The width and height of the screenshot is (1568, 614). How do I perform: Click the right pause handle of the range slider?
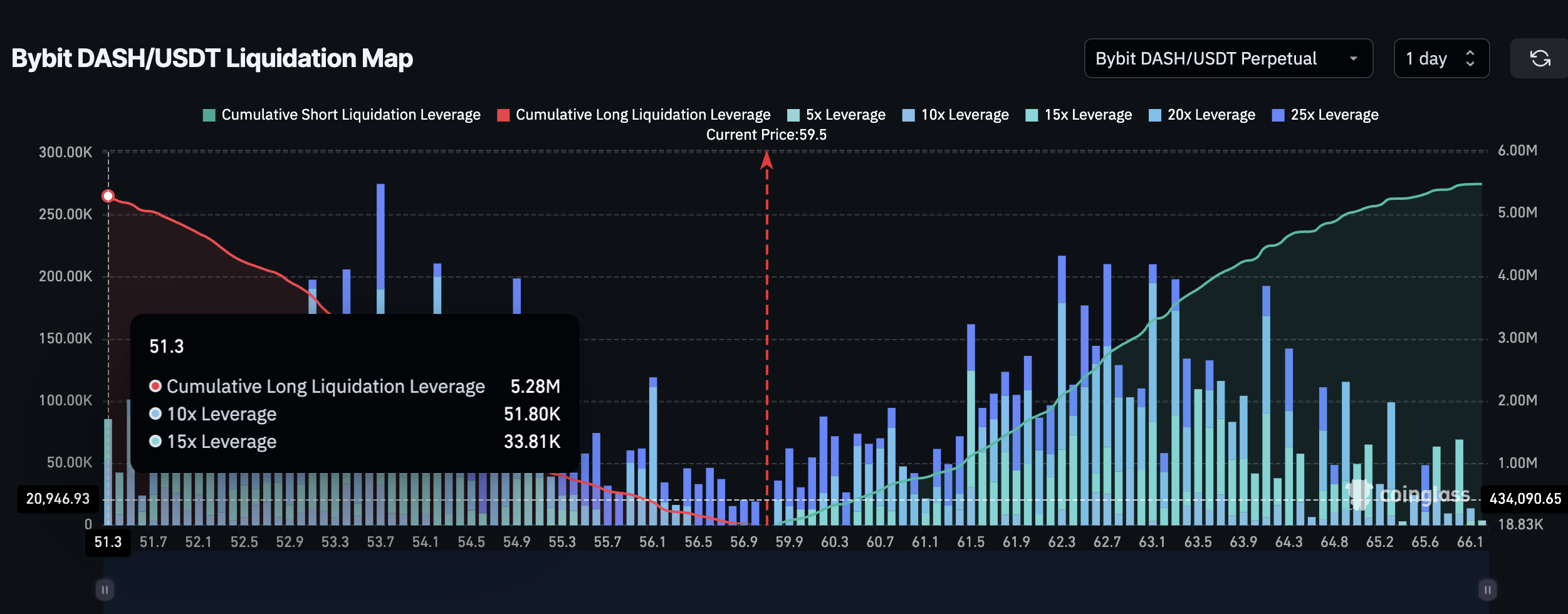point(1488,590)
